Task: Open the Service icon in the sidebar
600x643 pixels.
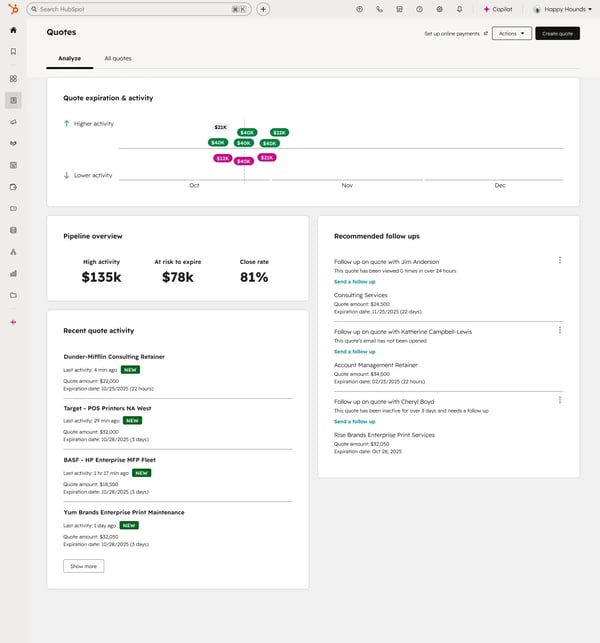Action: [x=14, y=208]
